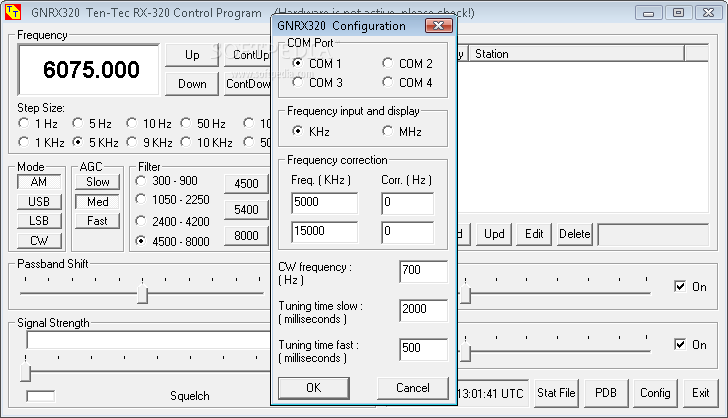The image size is (728, 418).
Task: Set mode to LSB
Action: click(39, 221)
